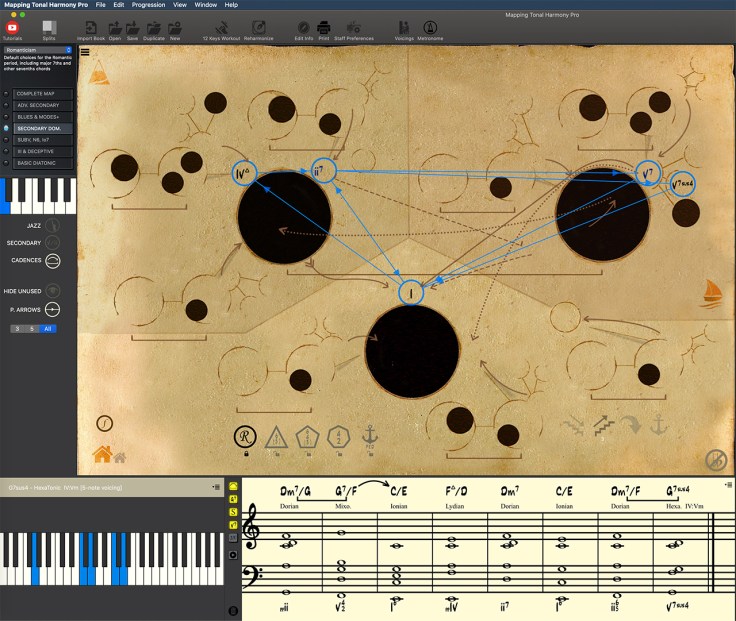736x621 pixels.
Task: Open the hamburger menu above the map
Action: point(84,52)
